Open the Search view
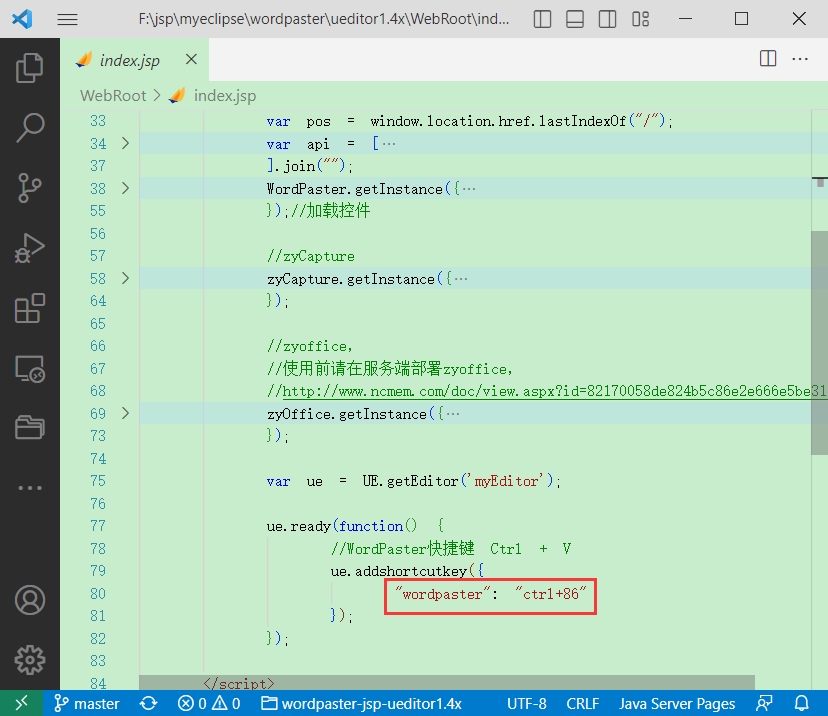828x716 pixels. pyautogui.click(x=30, y=128)
